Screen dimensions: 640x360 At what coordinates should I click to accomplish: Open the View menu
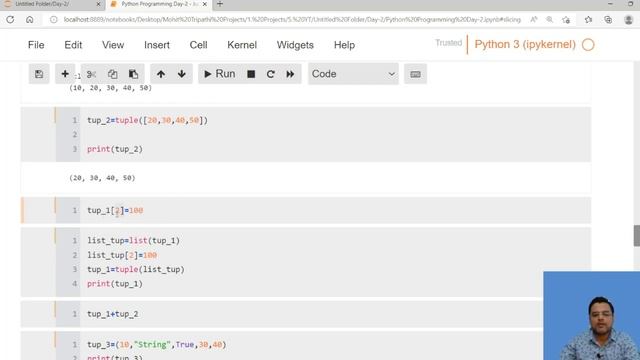[113, 45]
